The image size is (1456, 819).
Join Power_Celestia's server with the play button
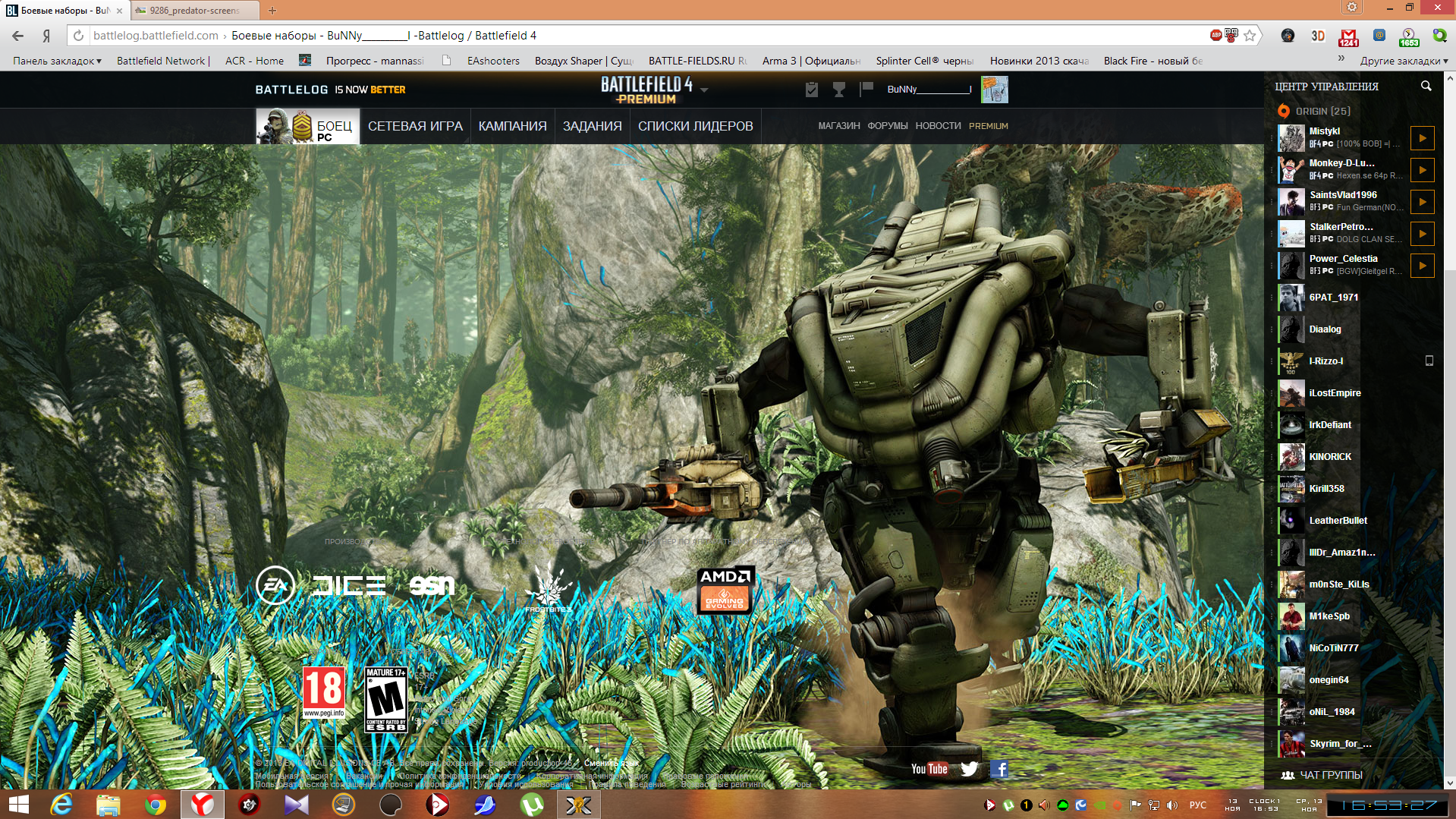(1423, 266)
